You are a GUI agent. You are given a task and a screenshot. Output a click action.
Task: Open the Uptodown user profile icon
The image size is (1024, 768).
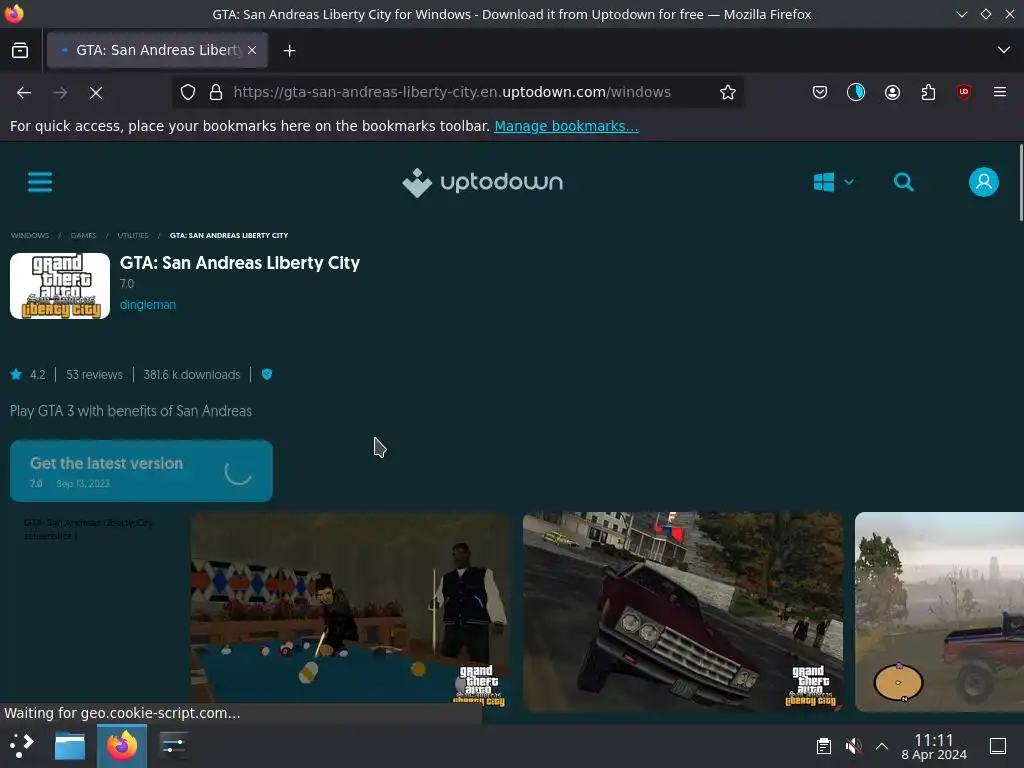[x=984, y=182]
